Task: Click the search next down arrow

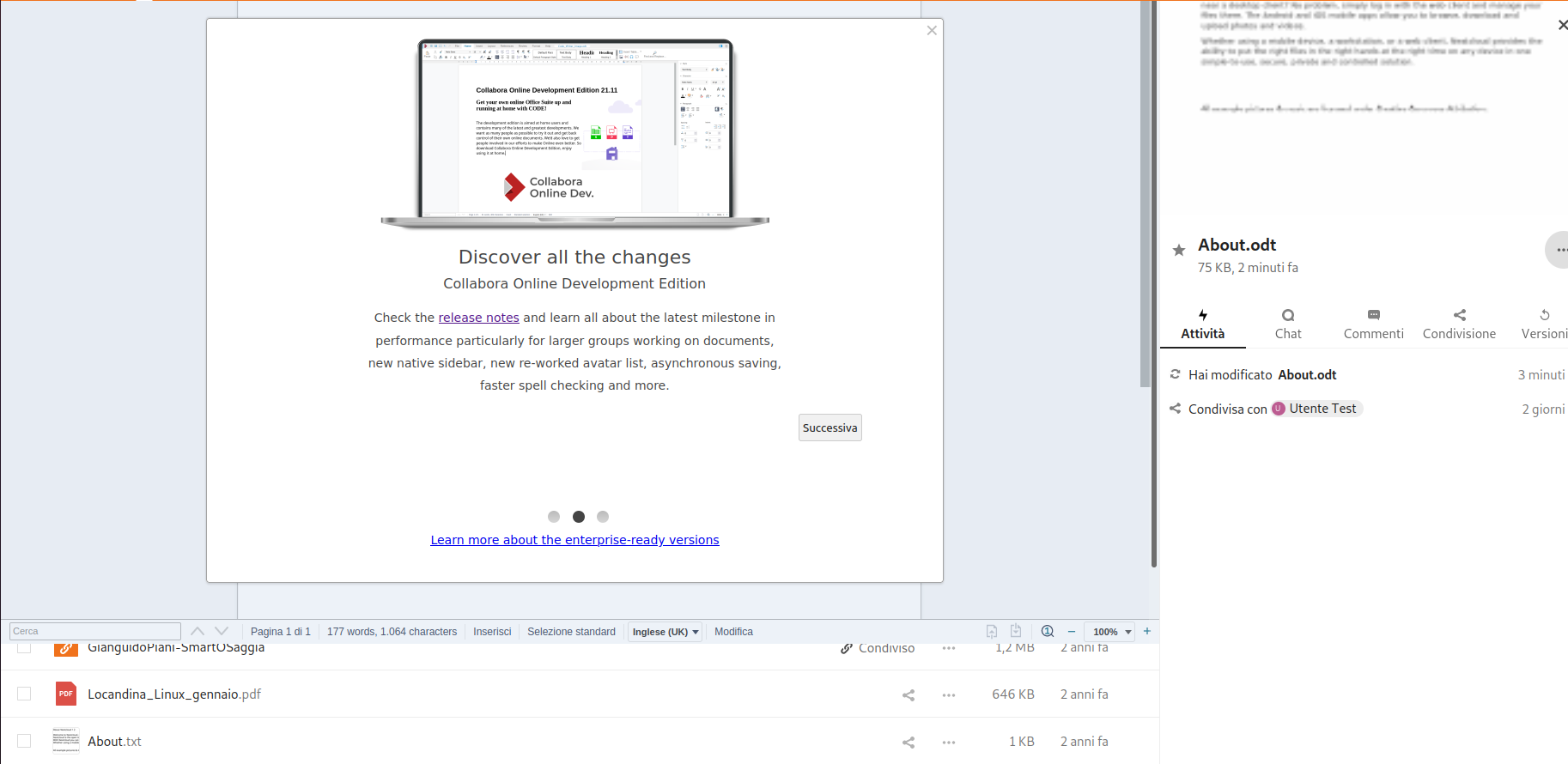Action: click(x=222, y=631)
